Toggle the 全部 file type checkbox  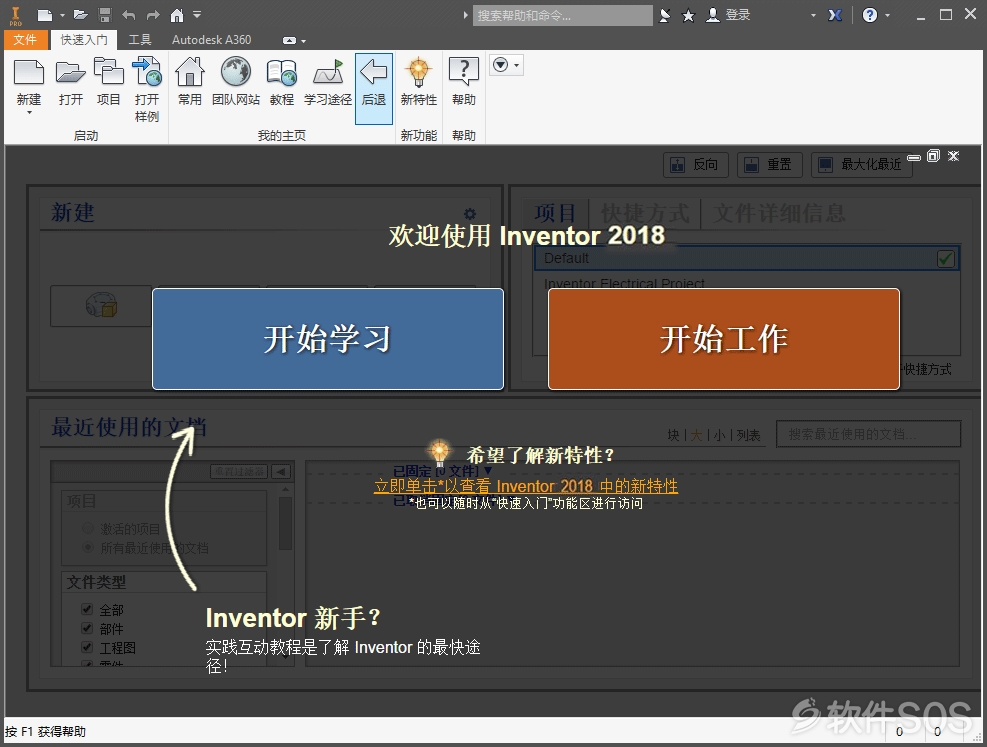pos(87,609)
